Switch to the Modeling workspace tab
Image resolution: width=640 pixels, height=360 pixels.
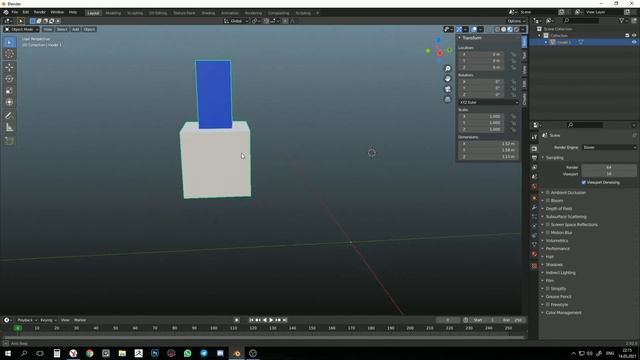tap(113, 13)
